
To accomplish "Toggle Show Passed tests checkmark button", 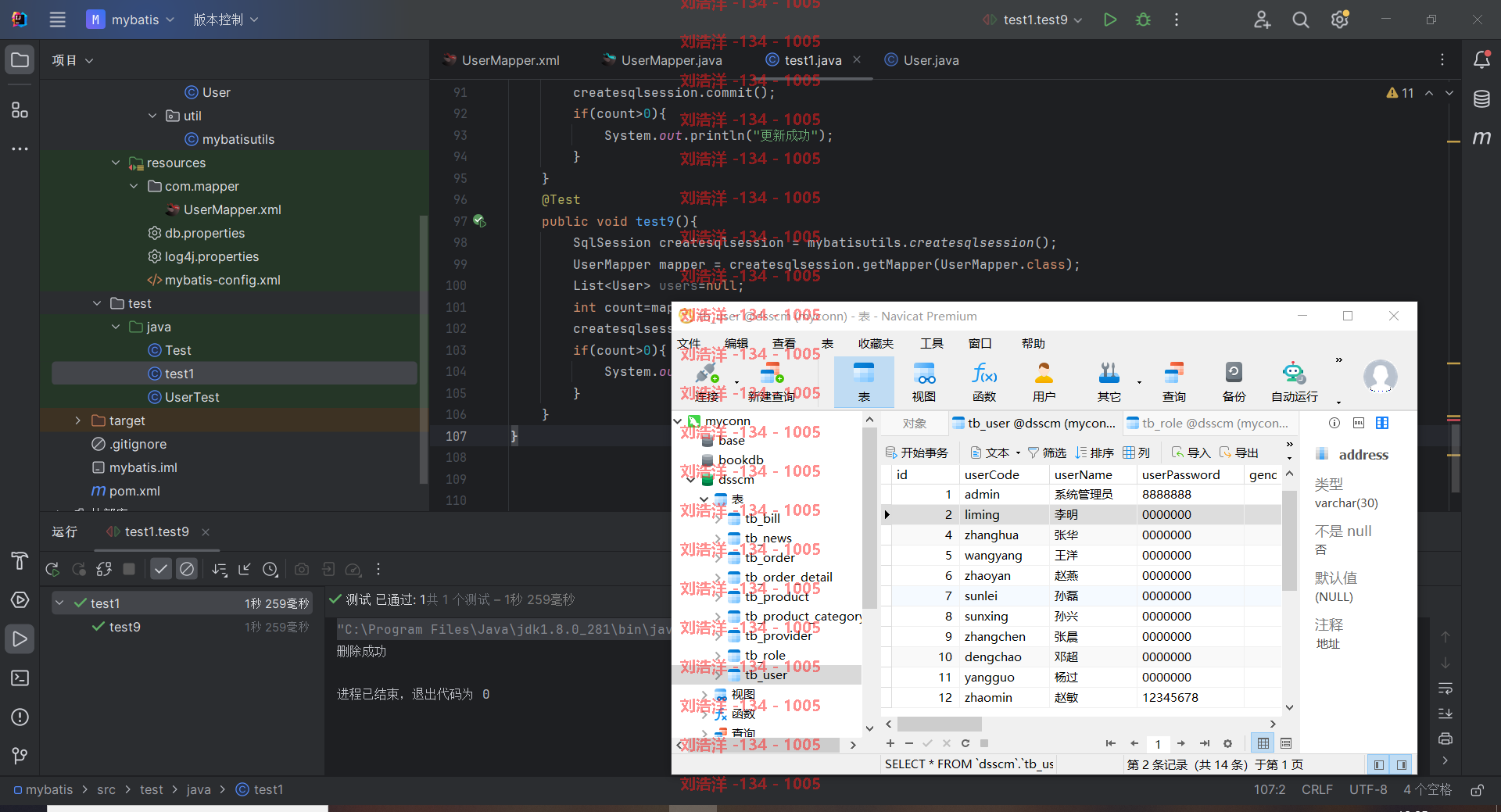I will pos(161,569).
